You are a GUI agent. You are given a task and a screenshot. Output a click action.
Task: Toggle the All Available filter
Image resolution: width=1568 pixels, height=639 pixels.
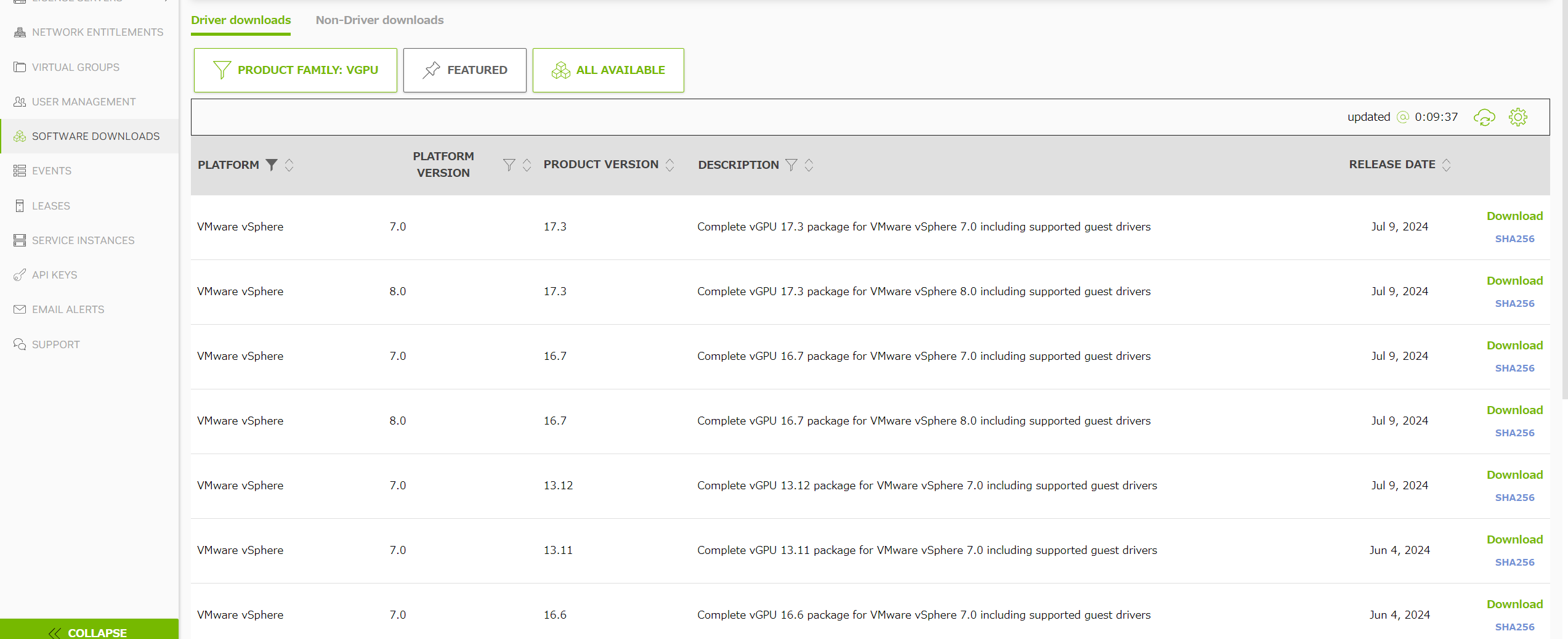608,70
